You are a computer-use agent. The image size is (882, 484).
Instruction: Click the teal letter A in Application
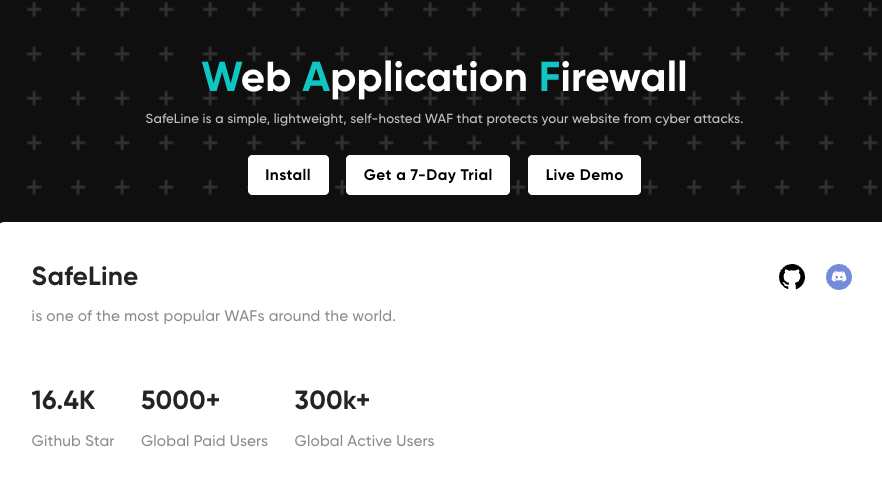pos(316,78)
